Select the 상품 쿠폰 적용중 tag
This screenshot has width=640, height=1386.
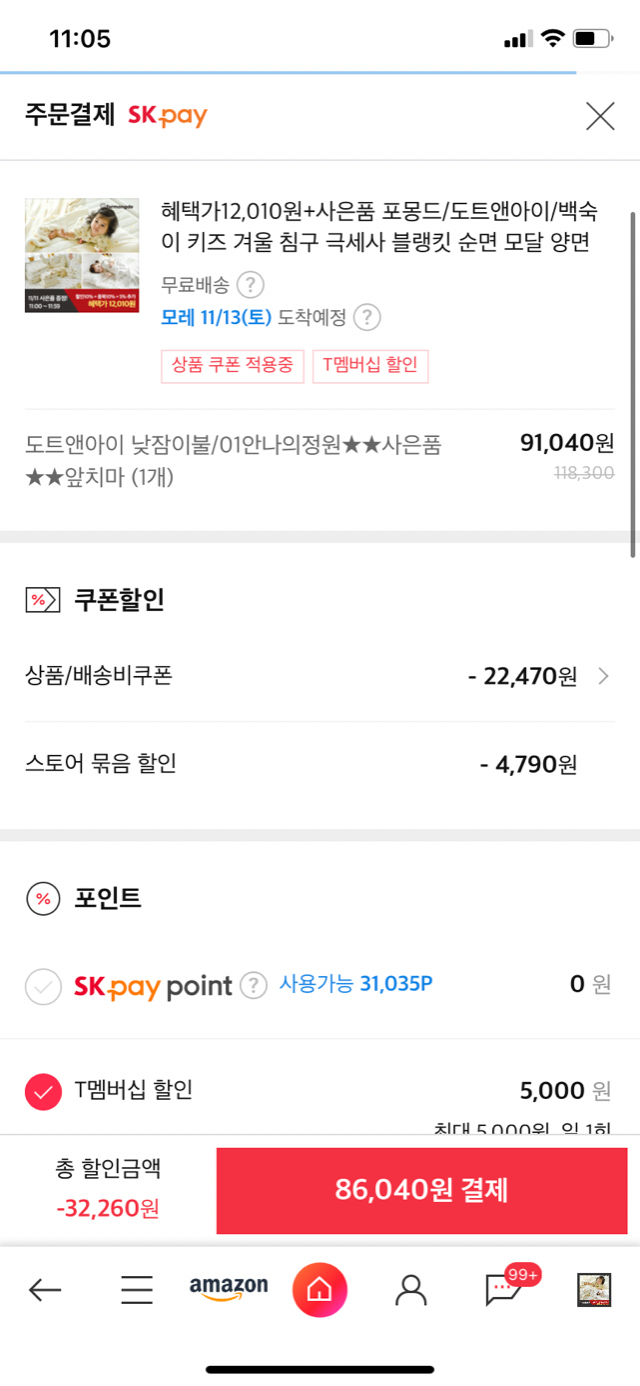[x=232, y=366]
